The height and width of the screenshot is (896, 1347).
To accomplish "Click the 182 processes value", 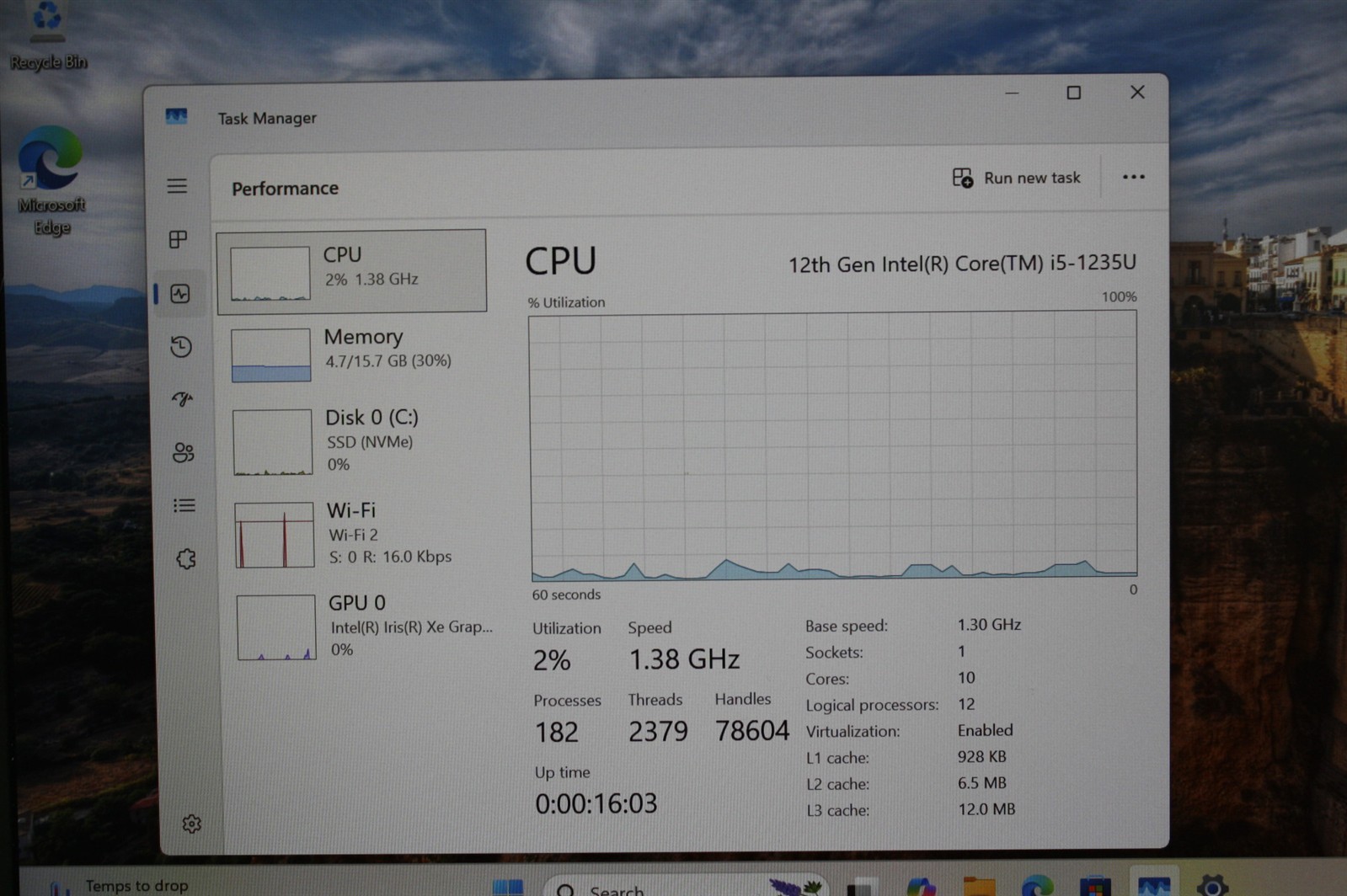I will (x=556, y=733).
